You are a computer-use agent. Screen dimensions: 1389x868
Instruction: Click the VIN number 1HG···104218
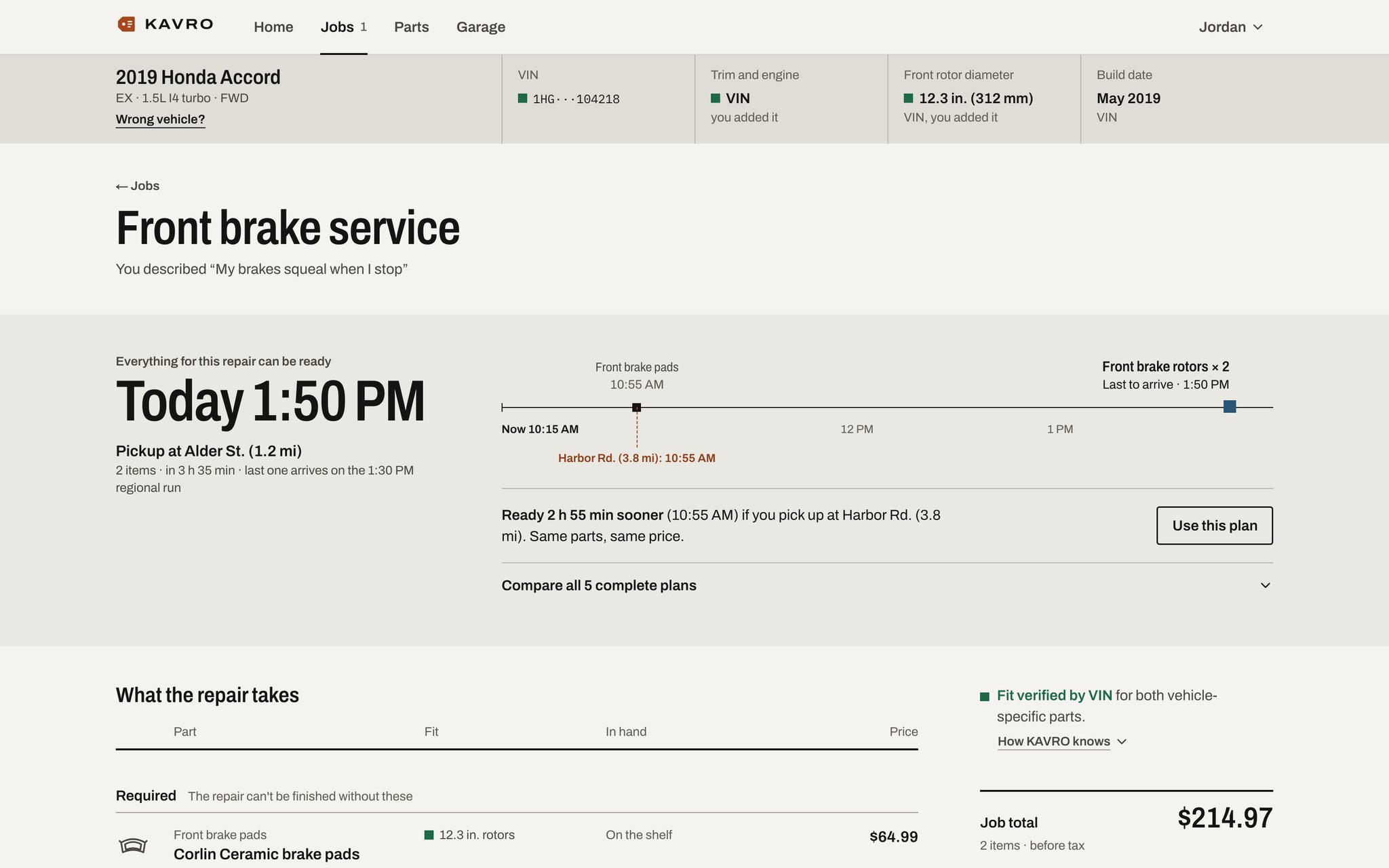pos(576,99)
